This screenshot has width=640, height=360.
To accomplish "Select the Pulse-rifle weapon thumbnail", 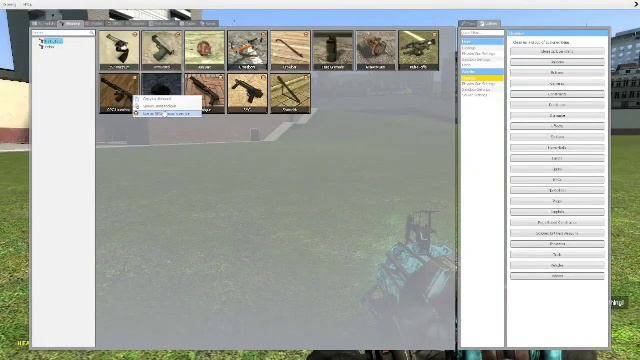I will pos(419,50).
